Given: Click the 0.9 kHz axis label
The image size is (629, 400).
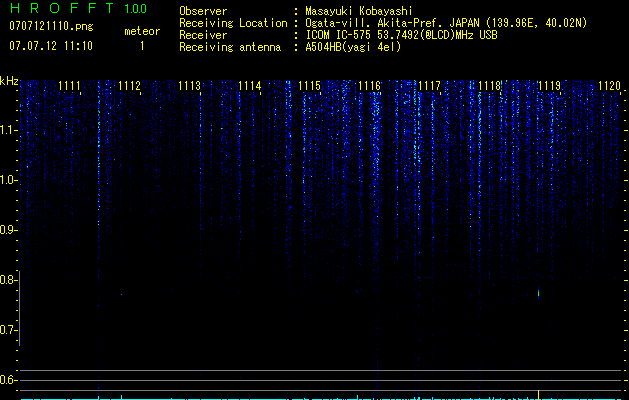Looking at the screenshot, I should [8, 230].
